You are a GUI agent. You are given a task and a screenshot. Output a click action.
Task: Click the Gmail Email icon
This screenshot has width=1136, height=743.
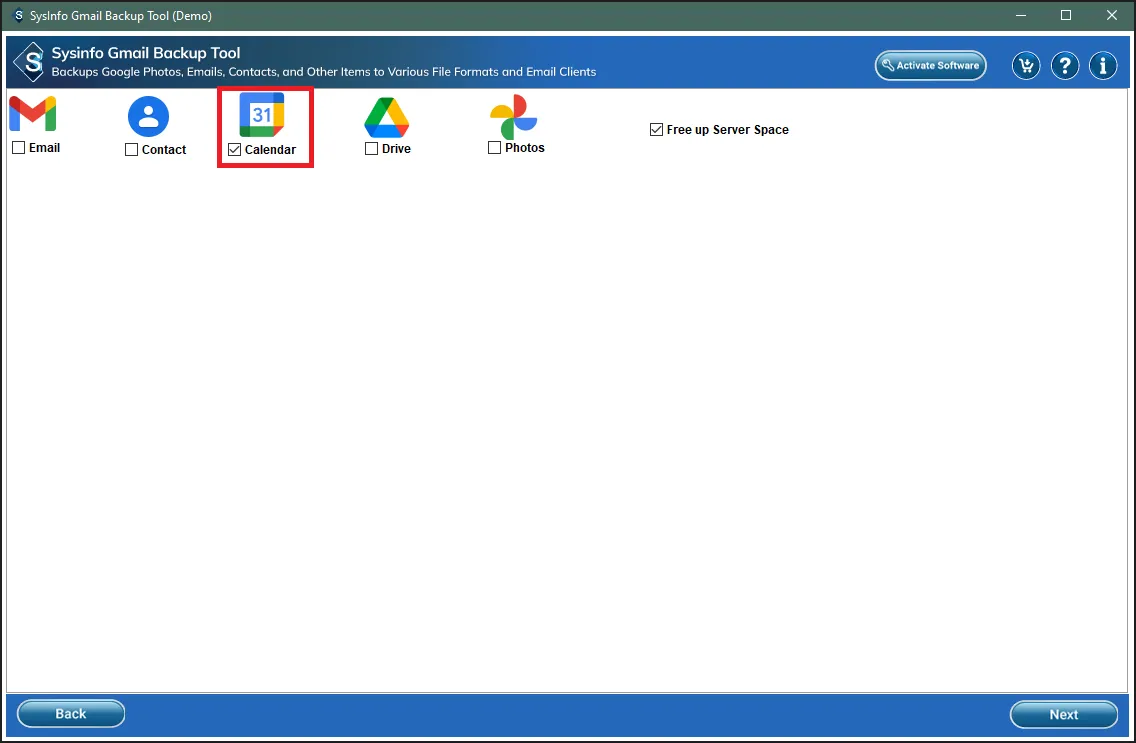pos(33,114)
